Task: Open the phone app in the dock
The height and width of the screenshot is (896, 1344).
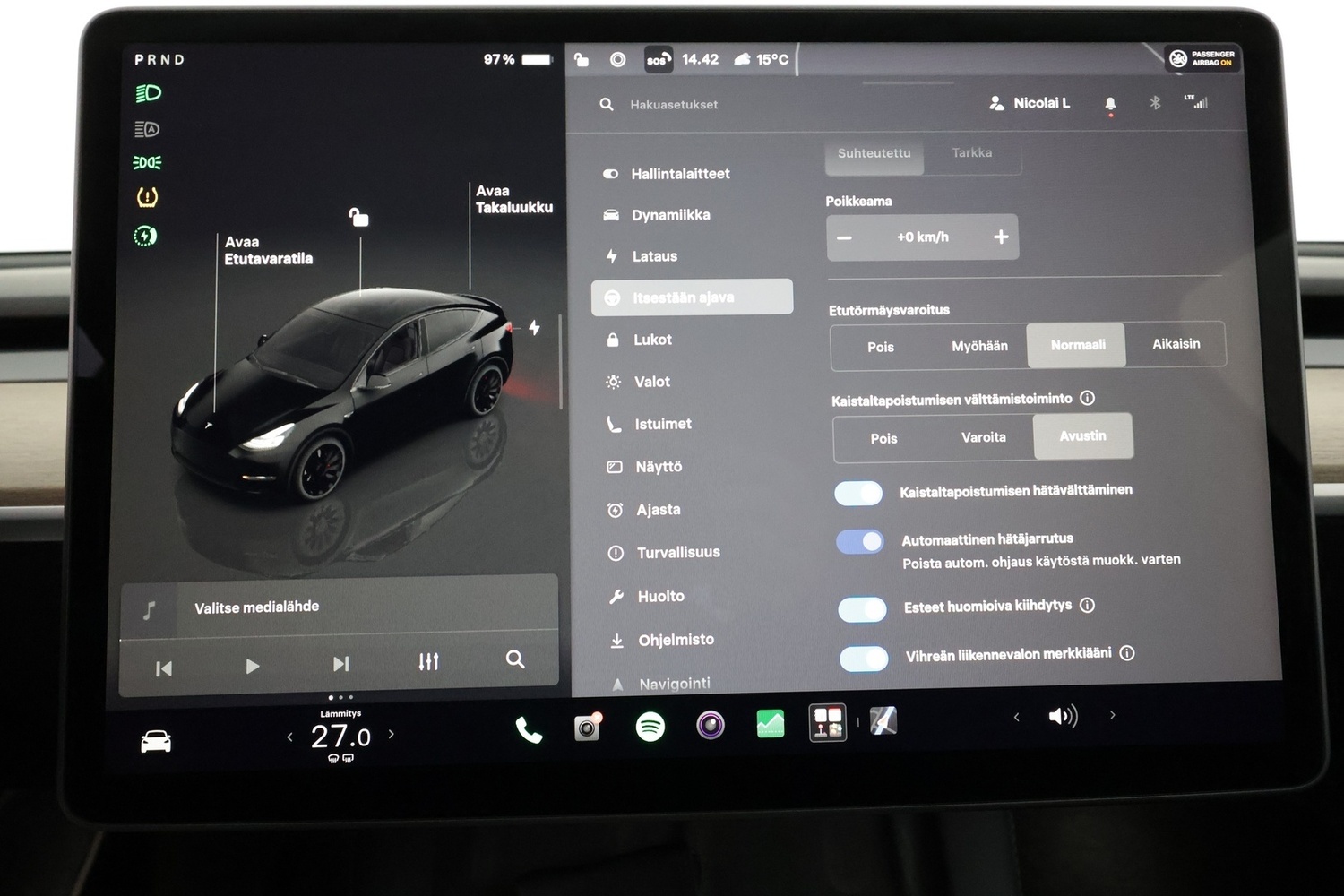Action: coord(529,730)
